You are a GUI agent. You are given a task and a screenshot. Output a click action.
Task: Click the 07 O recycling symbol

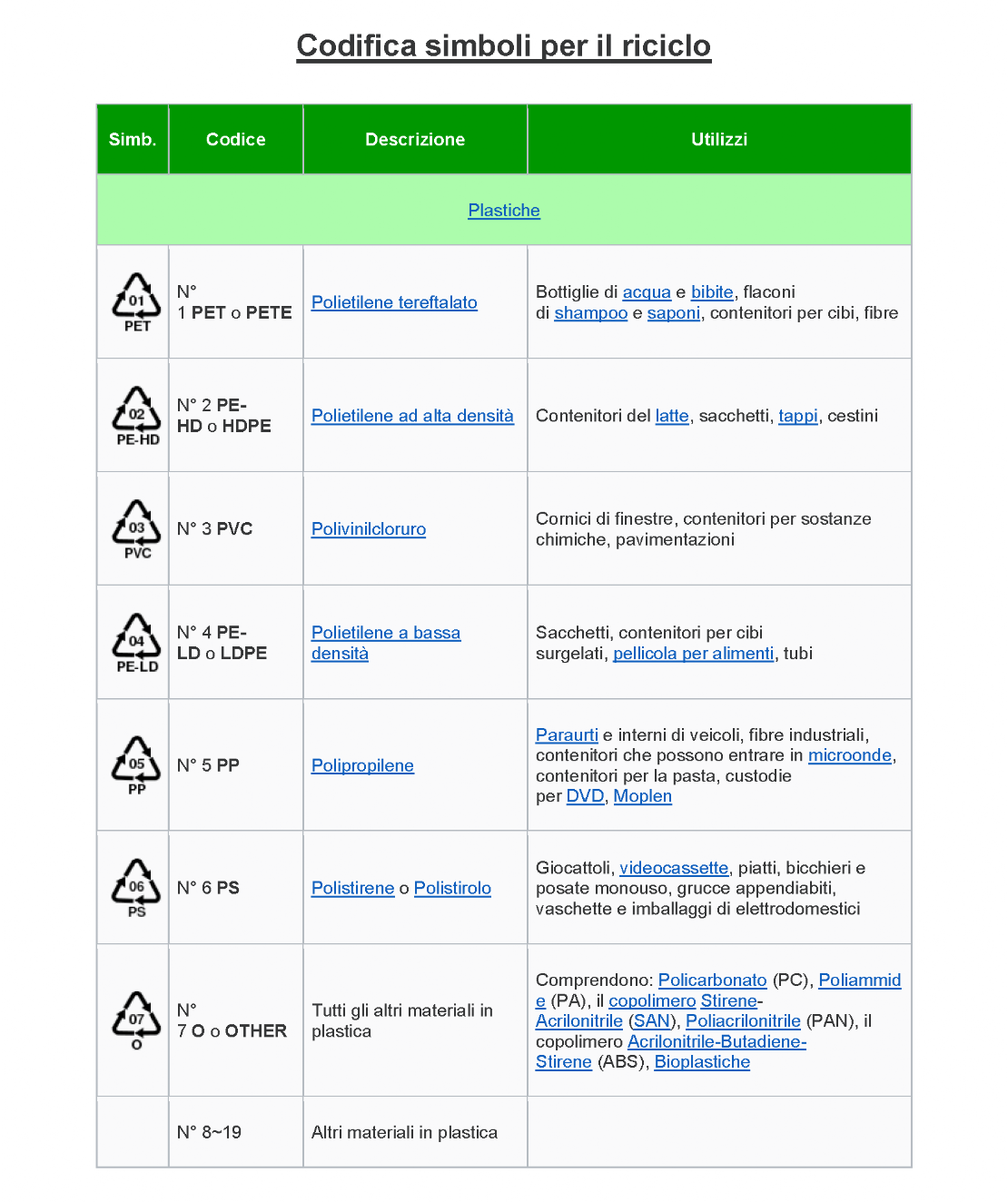pyautogui.click(x=136, y=1020)
